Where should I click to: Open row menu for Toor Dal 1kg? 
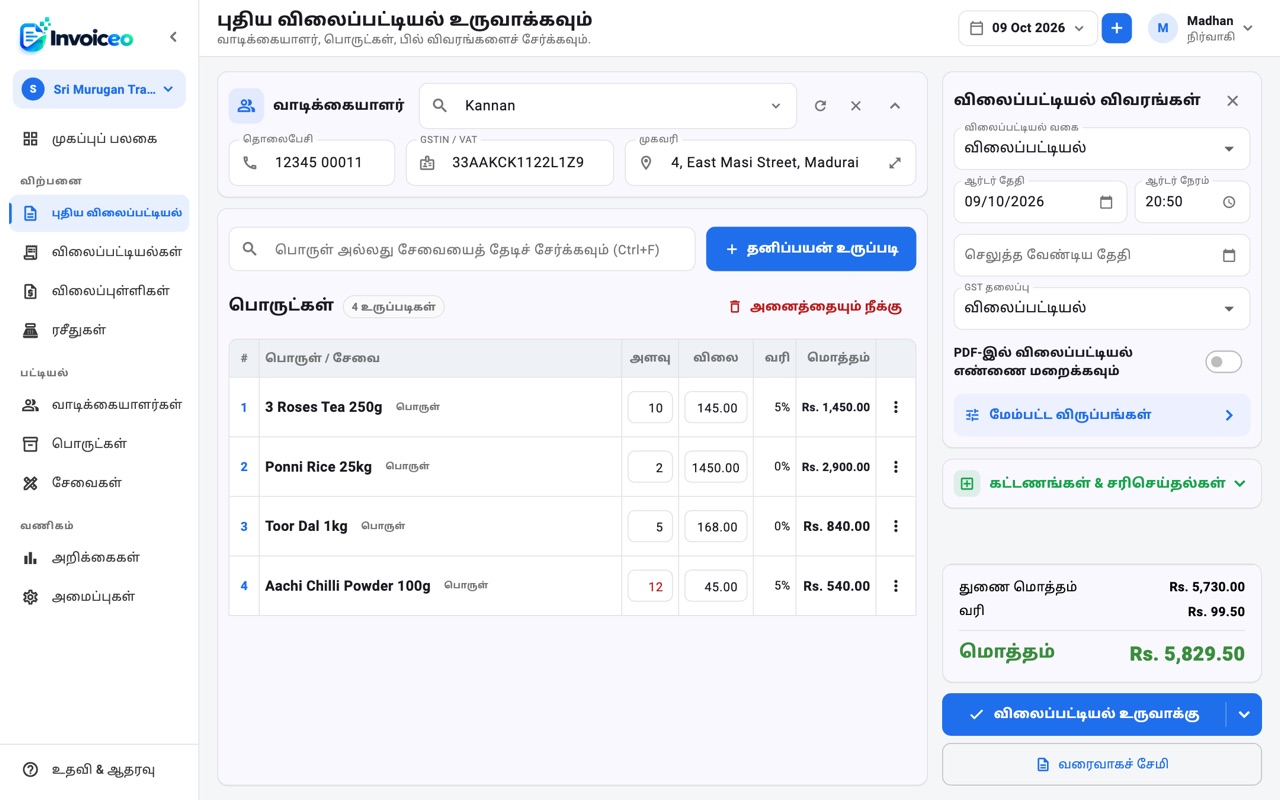896,526
